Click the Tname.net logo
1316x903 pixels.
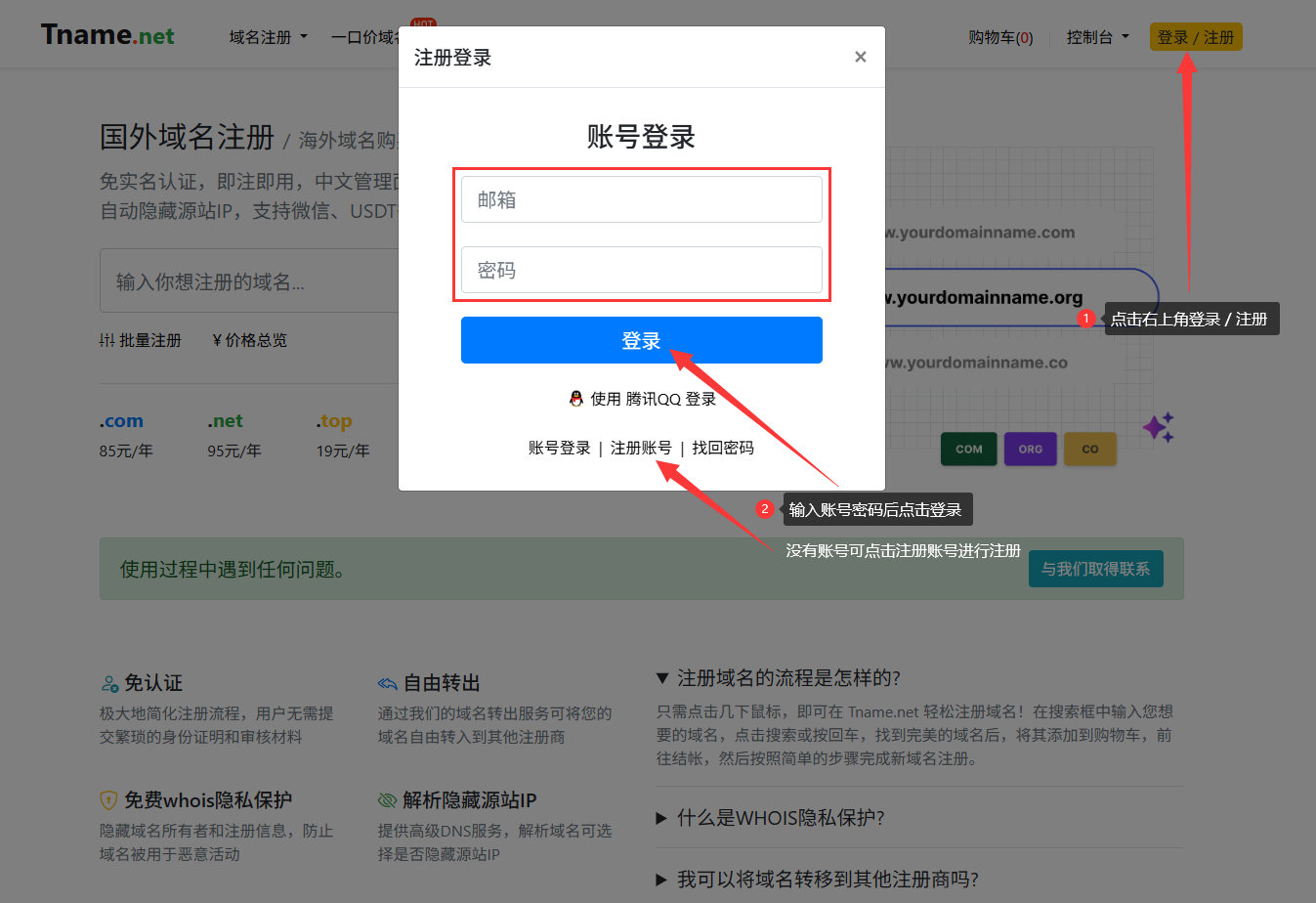click(x=107, y=36)
